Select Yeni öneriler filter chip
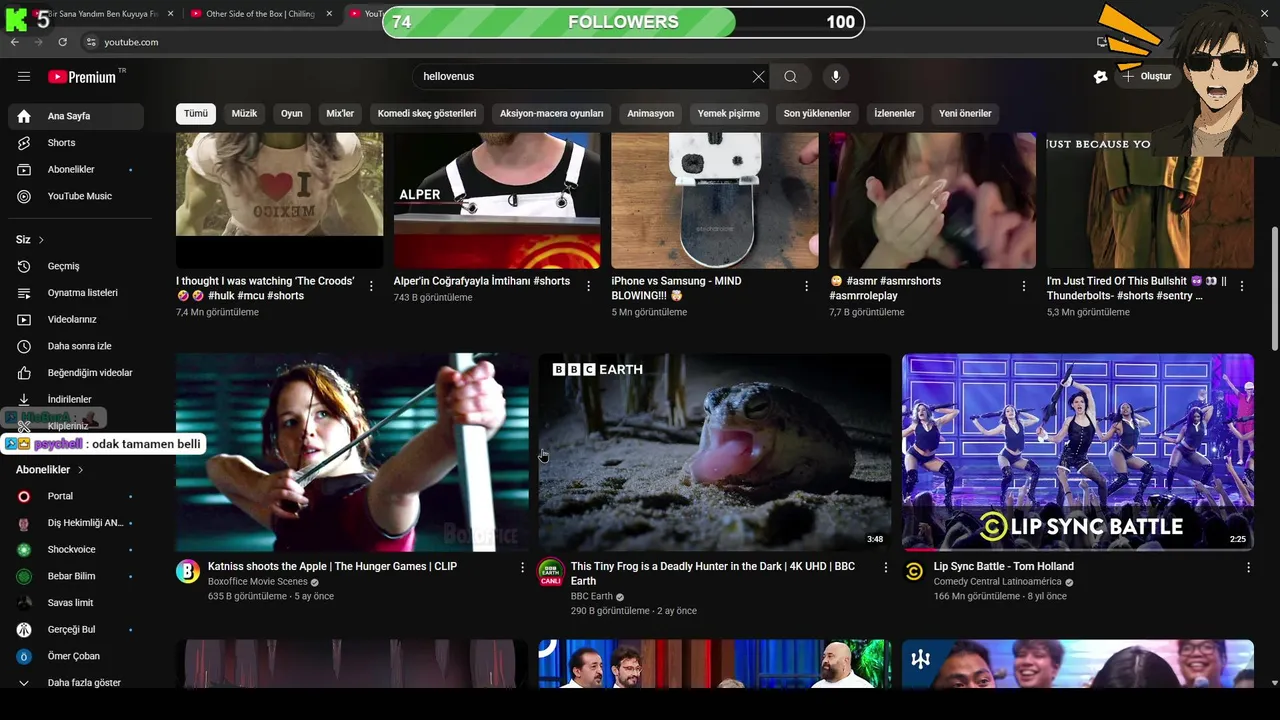This screenshot has height=720, width=1280. (x=965, y=114)
